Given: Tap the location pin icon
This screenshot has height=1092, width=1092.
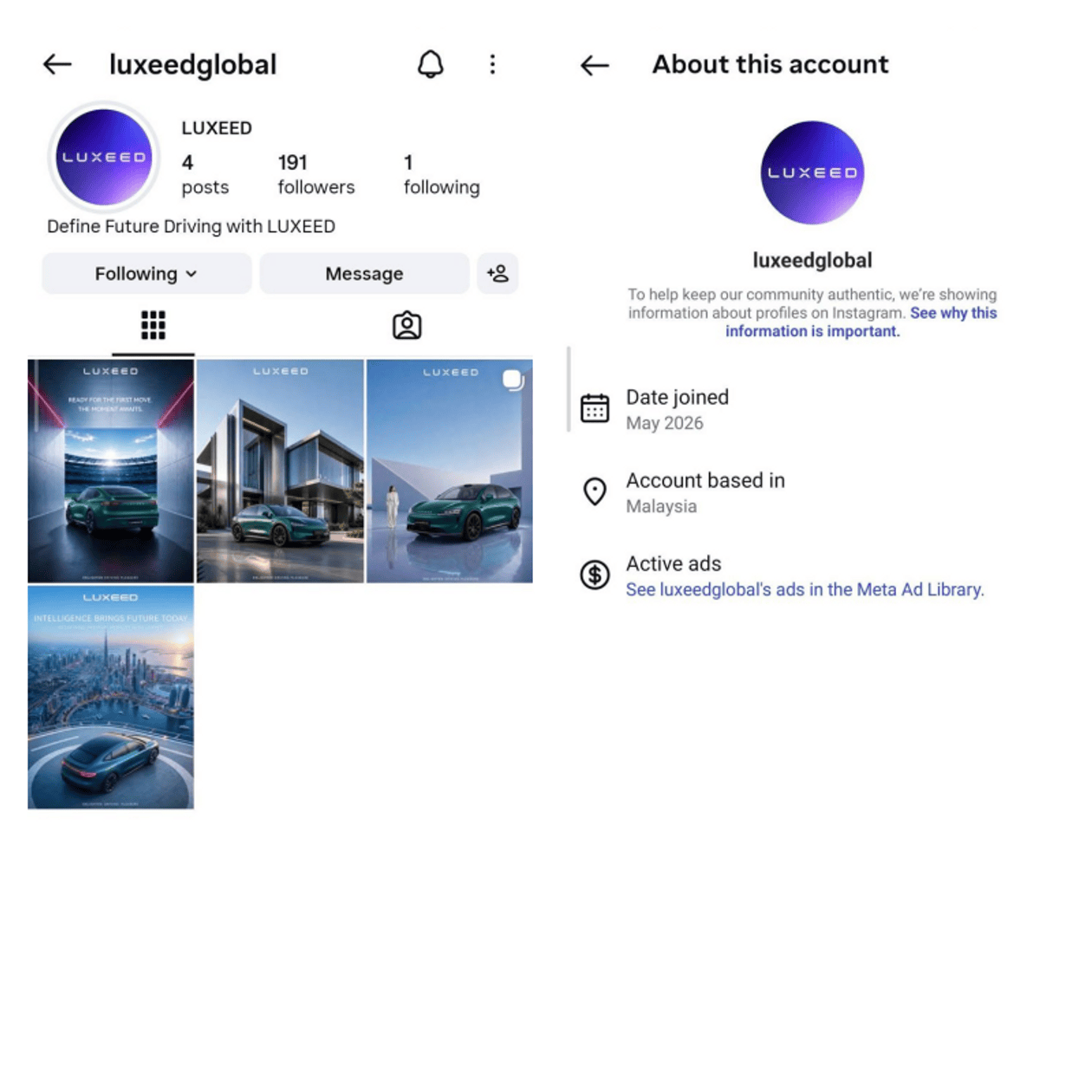Looking at the screenshot, I should [595, 491].
